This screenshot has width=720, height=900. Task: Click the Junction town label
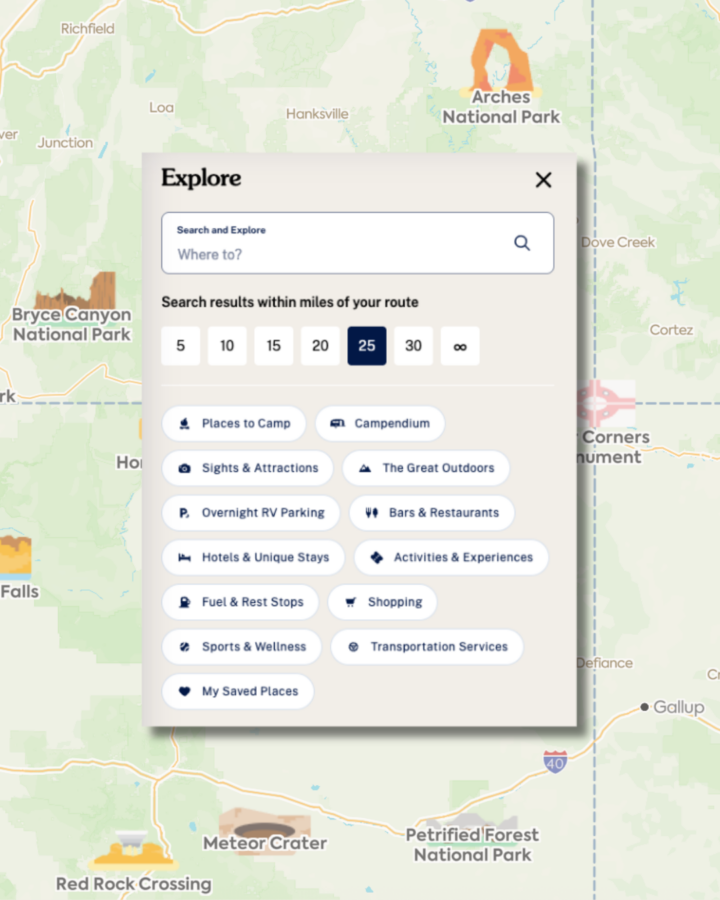tap(65, 143)
